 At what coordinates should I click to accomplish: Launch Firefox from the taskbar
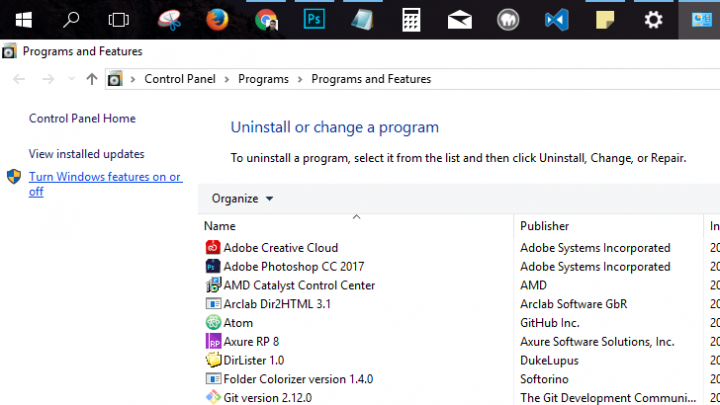[x=217, y=20]
